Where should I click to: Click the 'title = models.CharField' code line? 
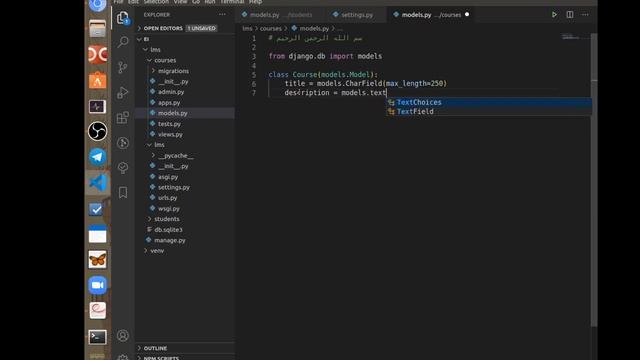pyautogui.click(x=366, y=83)
